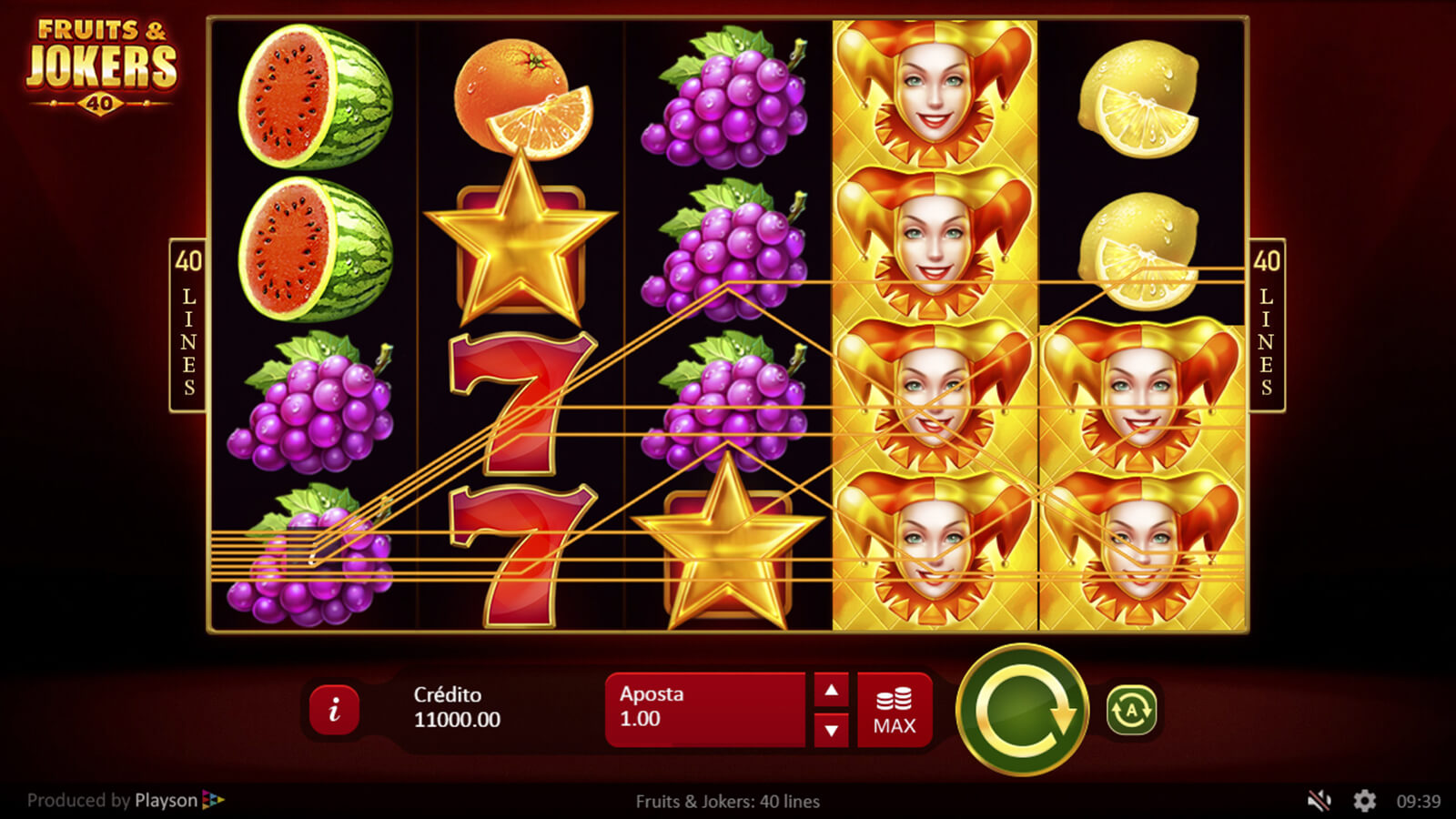Click the top watermelon symbol on reel one

(x=315, y=97)
